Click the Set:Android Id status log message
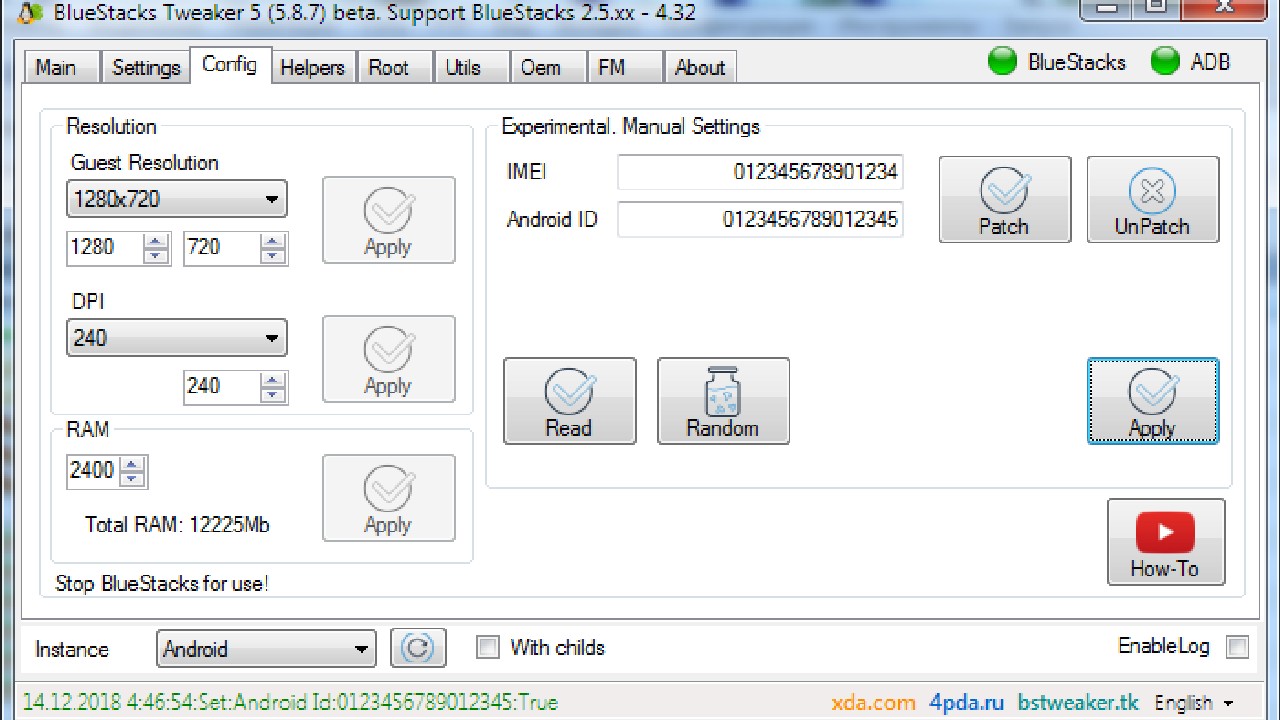Viewport: 1280px width, 720px height. coord(290,703)
